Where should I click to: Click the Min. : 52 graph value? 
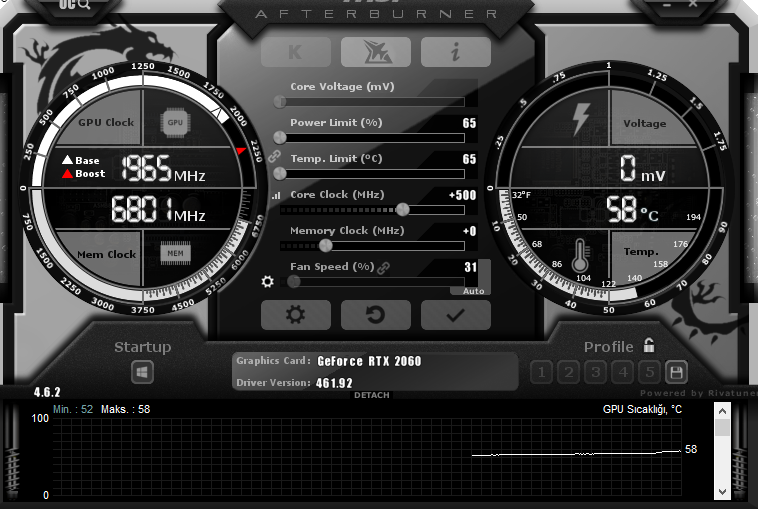73,409
